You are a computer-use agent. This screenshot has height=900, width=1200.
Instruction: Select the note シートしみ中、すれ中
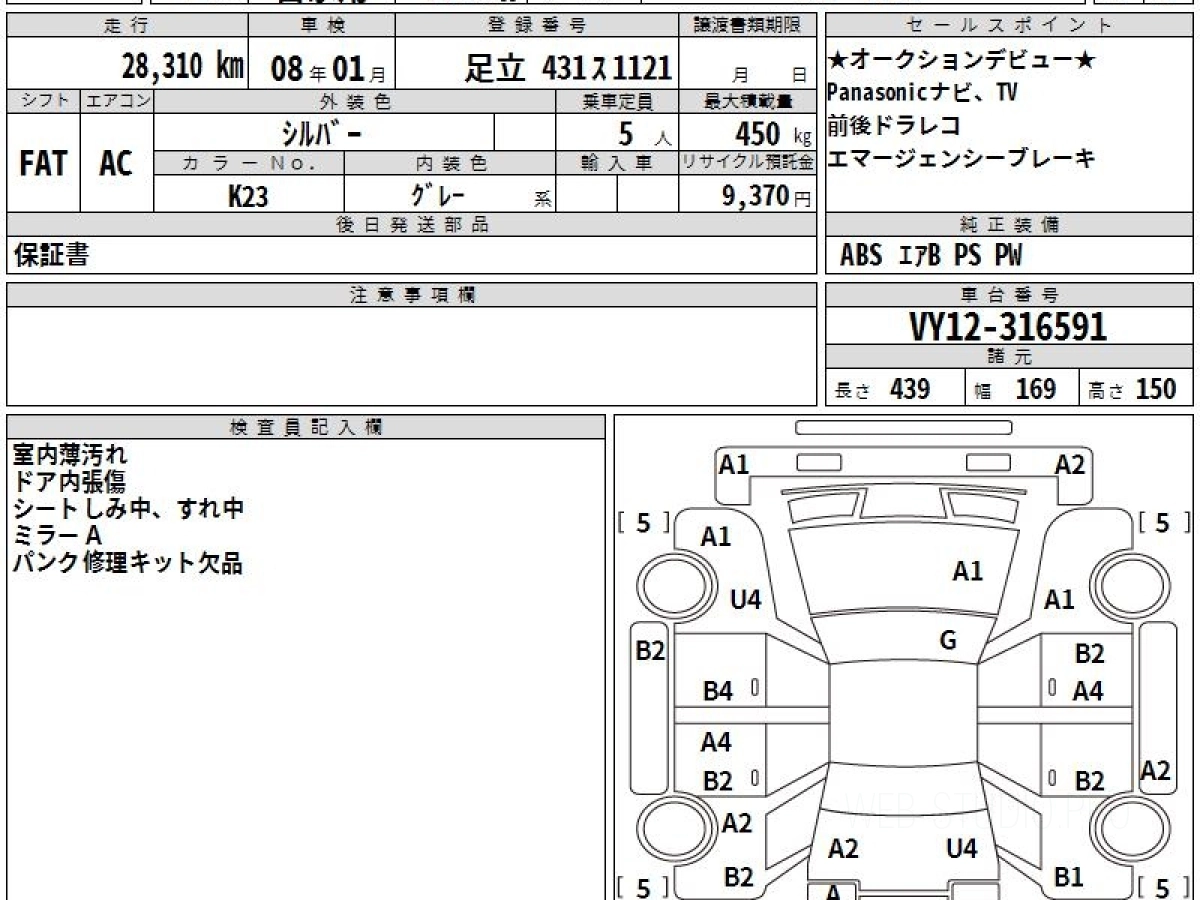[x=129, y=509]
